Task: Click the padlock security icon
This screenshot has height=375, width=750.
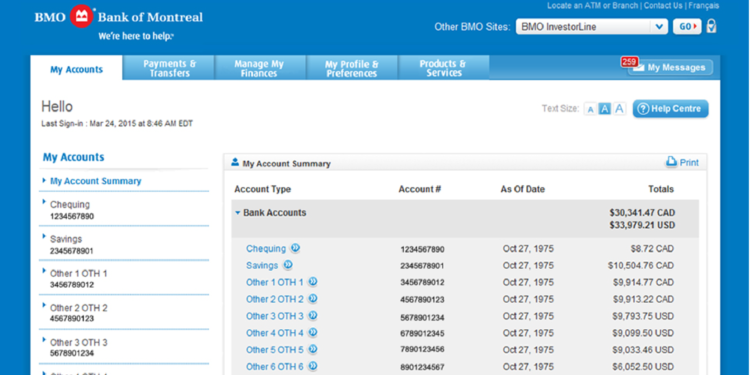Action: [711, 26]
